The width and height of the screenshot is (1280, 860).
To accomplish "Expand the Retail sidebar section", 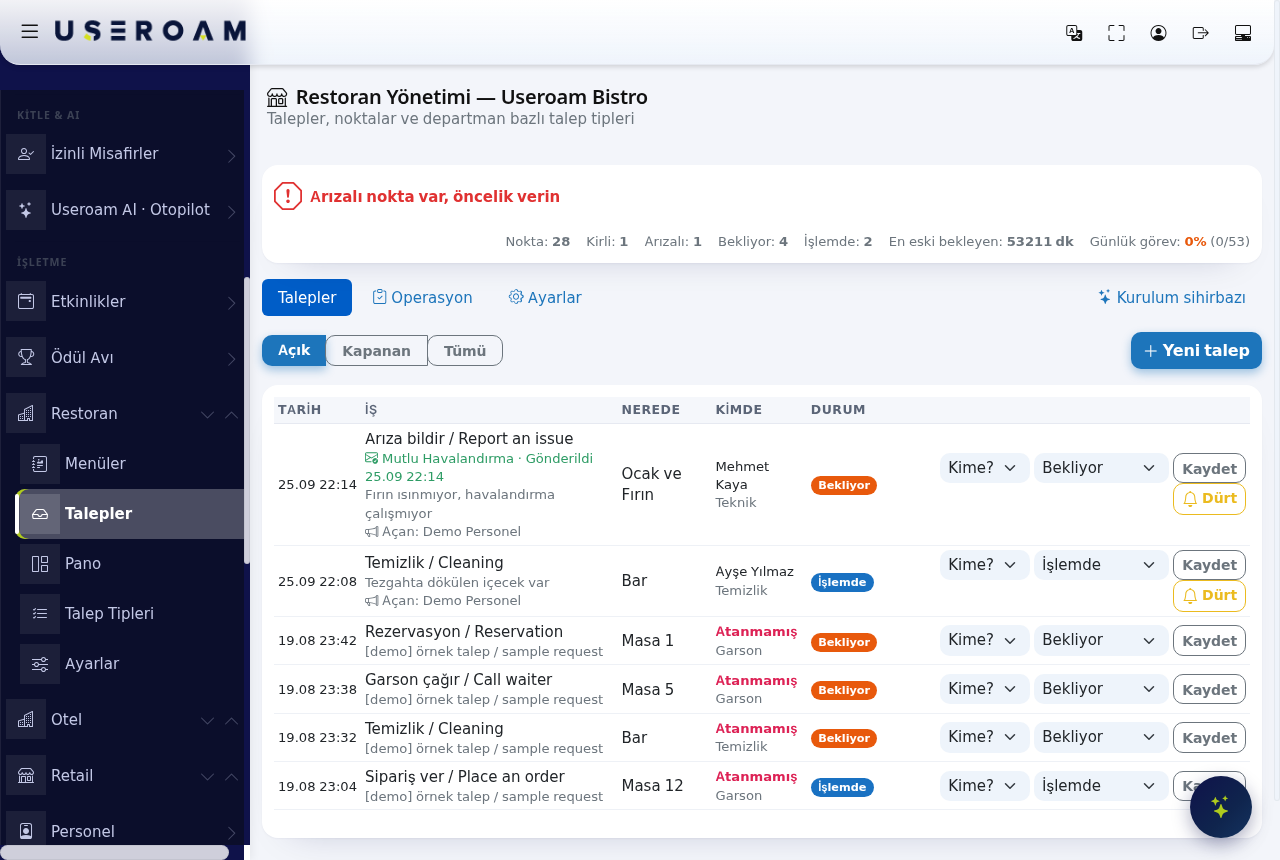I will 123,776.
